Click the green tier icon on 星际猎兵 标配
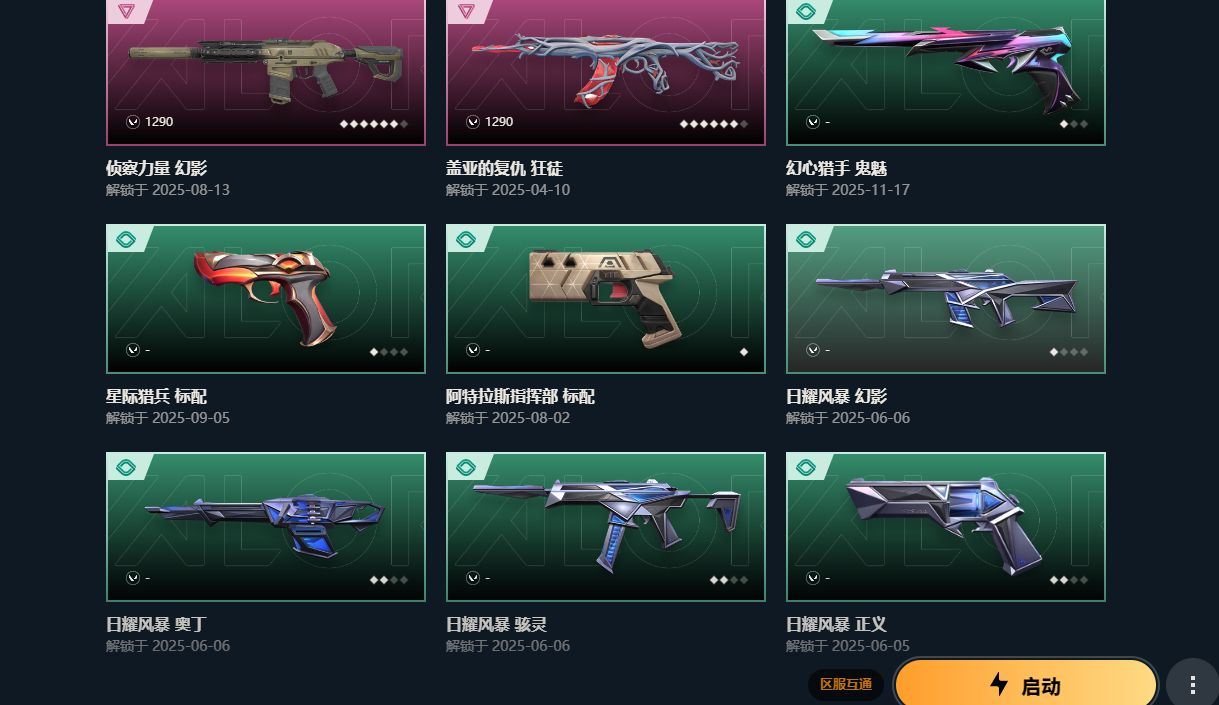The image size is (1219, 705). [126, 240]
